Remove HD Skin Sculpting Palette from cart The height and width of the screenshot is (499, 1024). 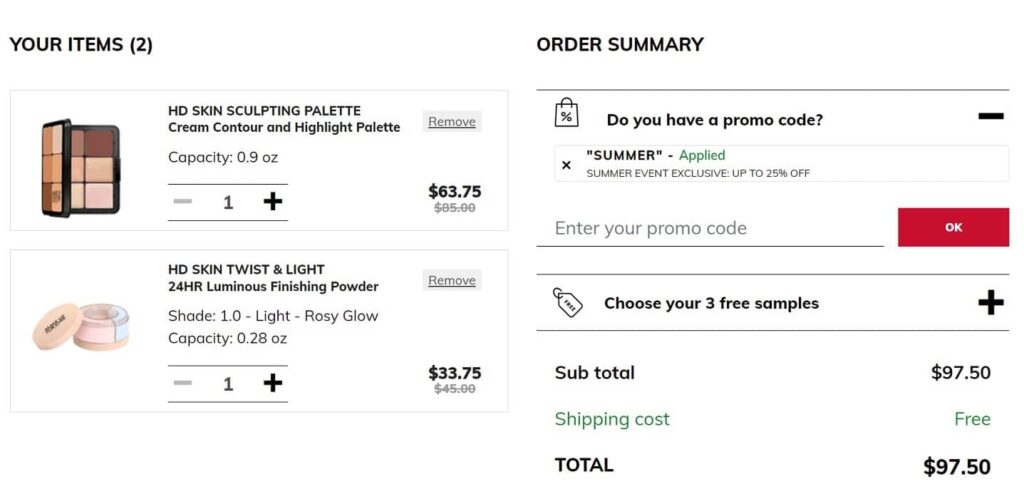[x=452, y=122]
